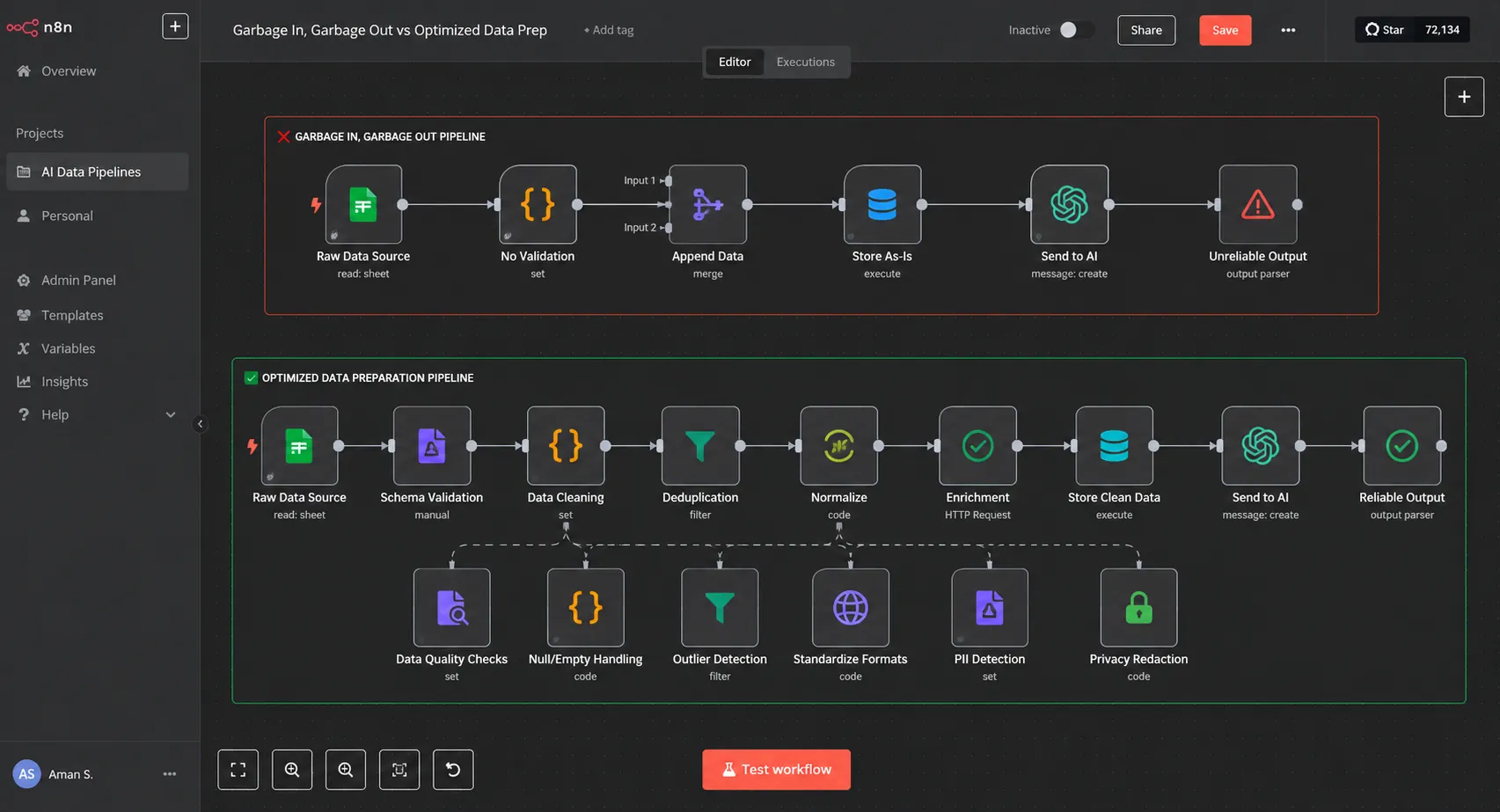Toggle the Inactive workflow switch
The image size is (1500, 812).
pos(1076,30)
